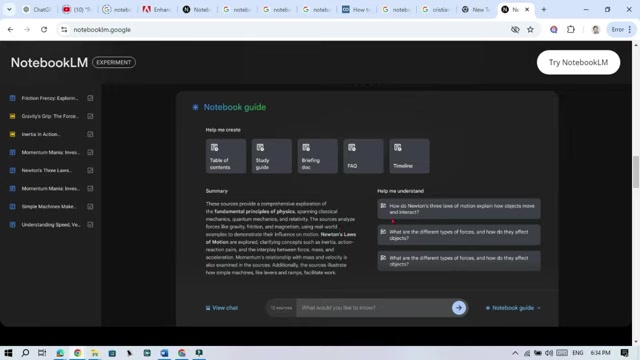Click the Table of contents card icon
This screenshot has width=640, height=360.
pyautogui.click(x=214, y=147)
